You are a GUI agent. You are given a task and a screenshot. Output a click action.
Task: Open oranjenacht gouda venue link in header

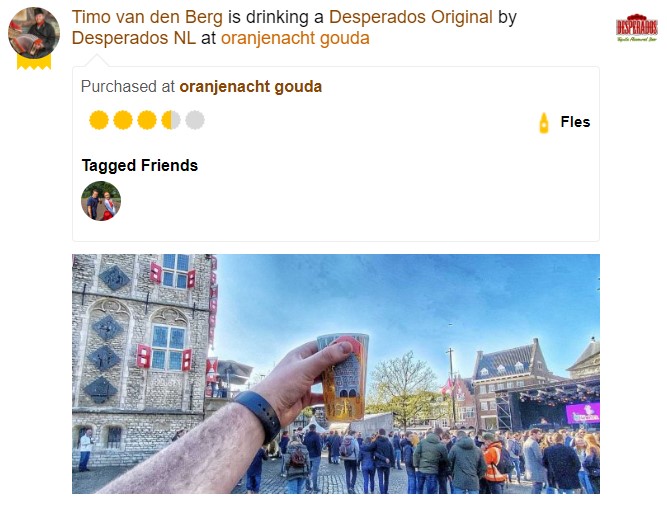(x=295, y=38)
